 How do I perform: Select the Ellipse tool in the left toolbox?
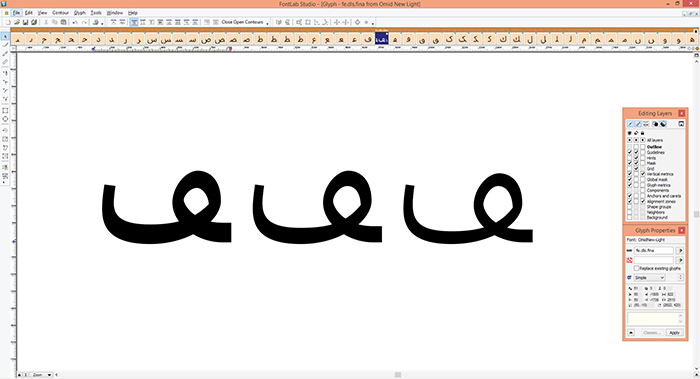point(5,119)
